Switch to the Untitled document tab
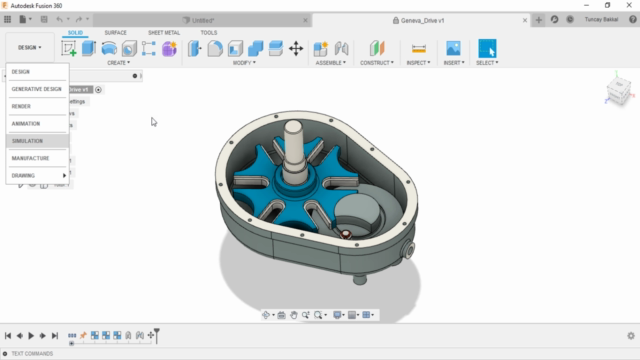 click(203, 20)
